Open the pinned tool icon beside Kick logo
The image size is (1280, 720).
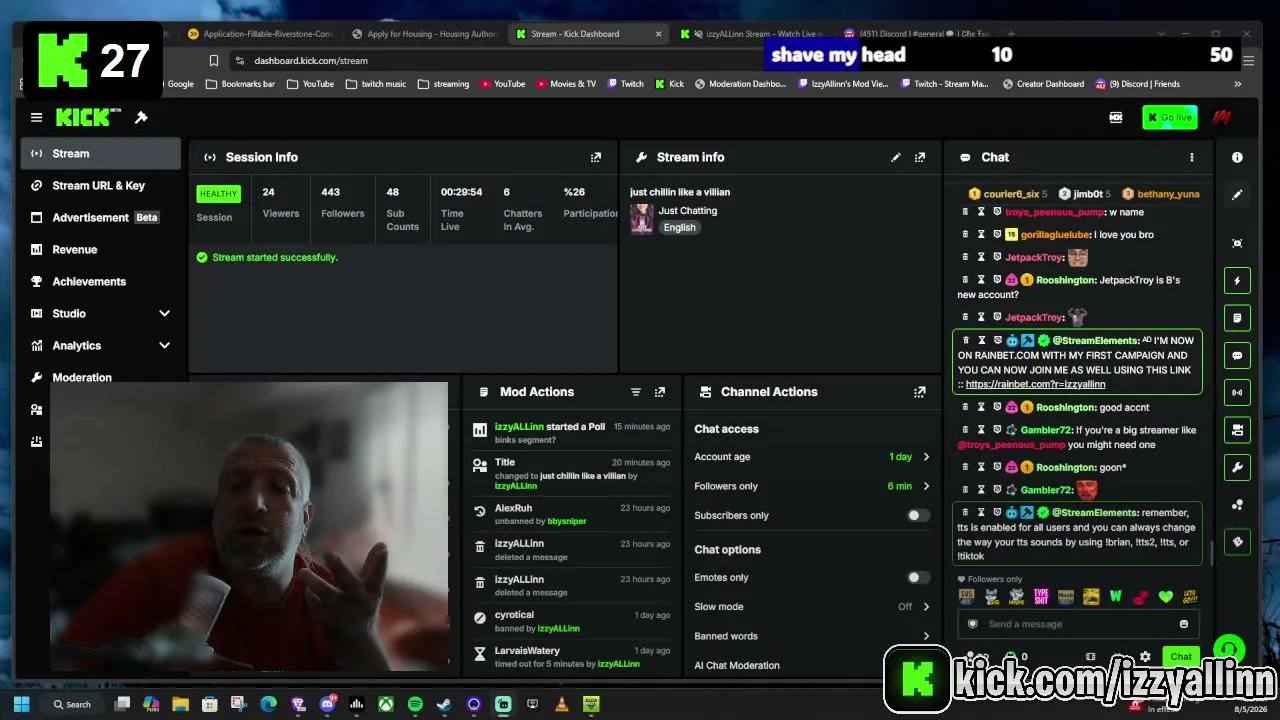pyautogui.click(x=141, y=118)
